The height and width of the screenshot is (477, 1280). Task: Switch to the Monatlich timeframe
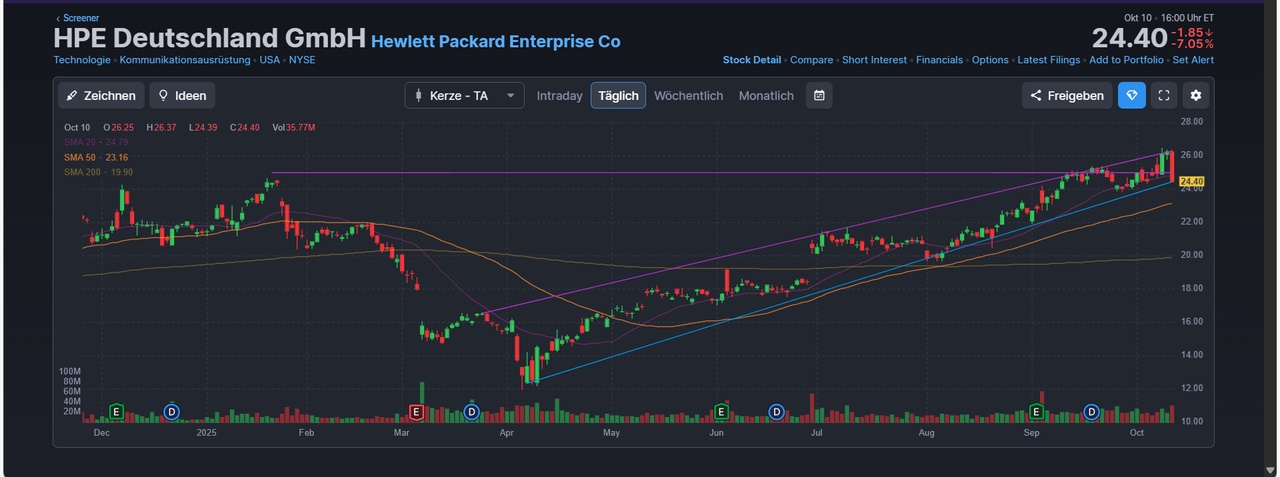[766, 96]
